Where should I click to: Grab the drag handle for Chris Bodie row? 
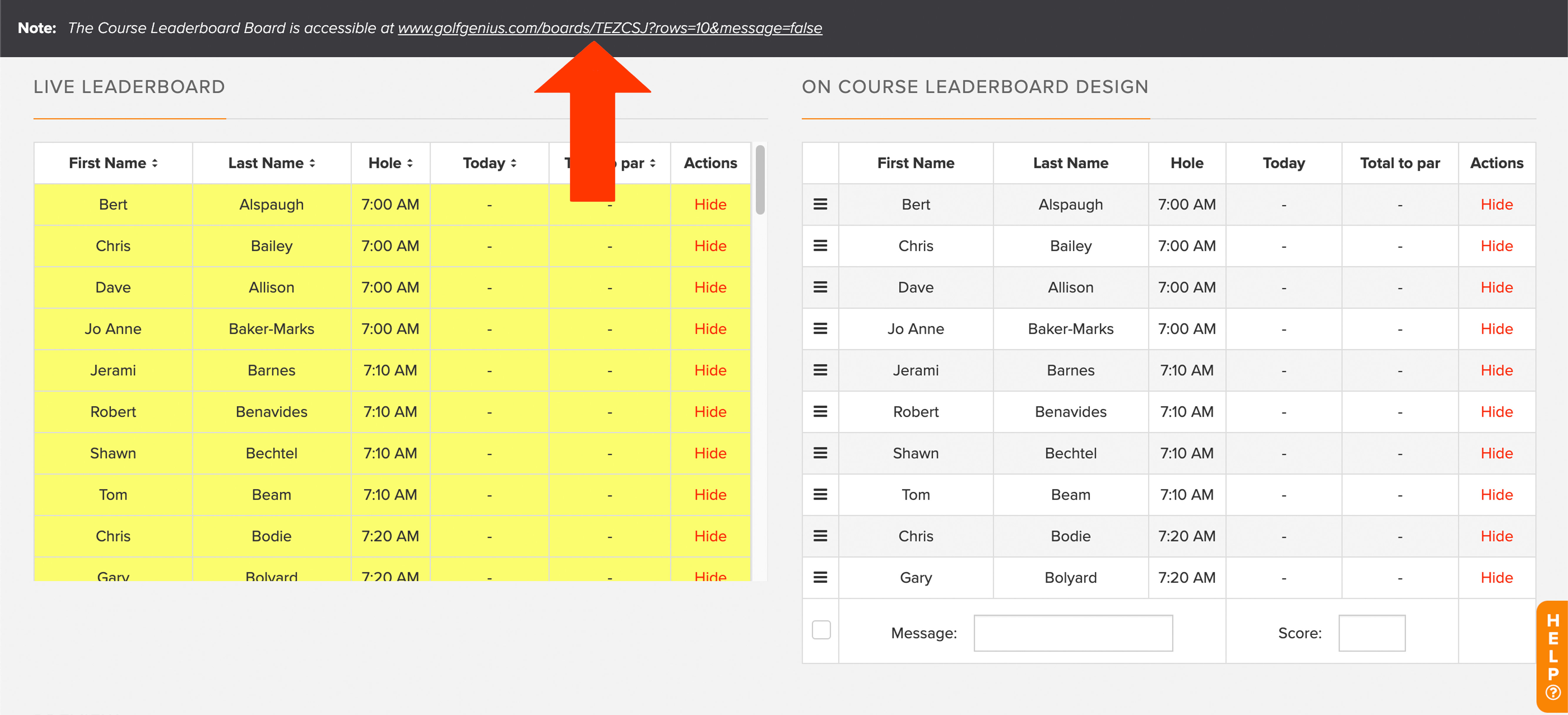820,535
